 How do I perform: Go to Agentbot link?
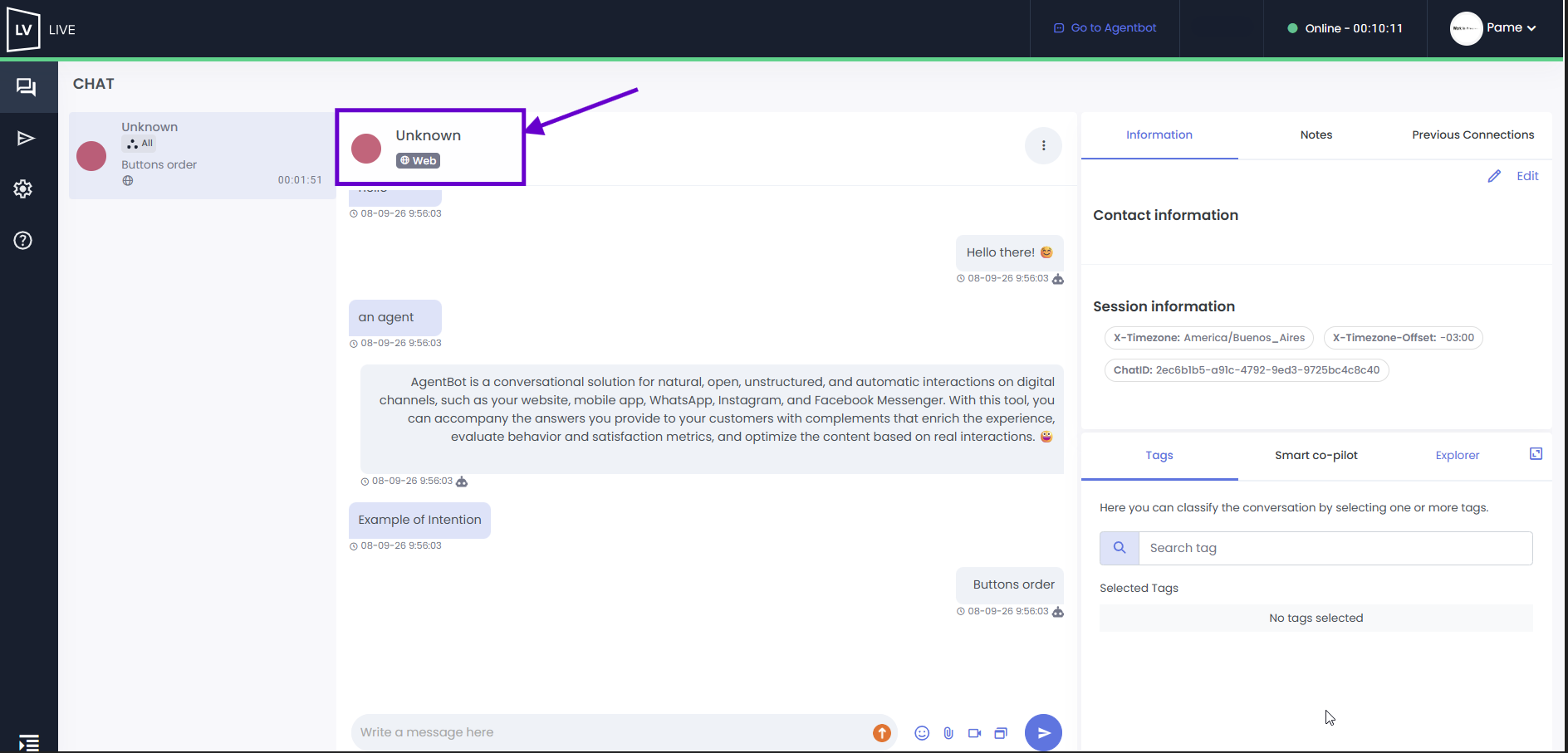click(1105, 28)
